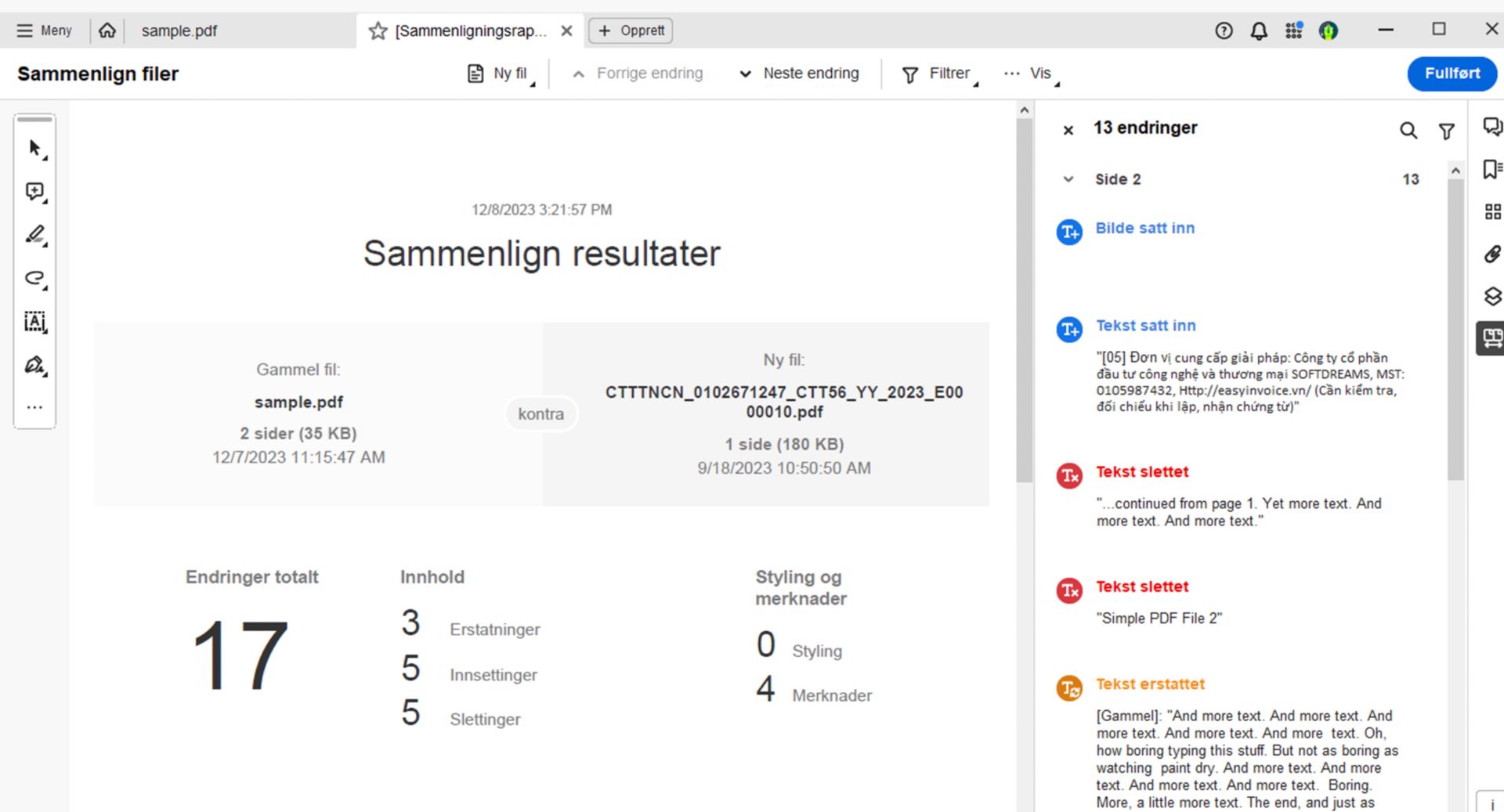Open the attachments paperclip panel
The width and height of the screenshot is (1504, 812).
[x=1491, y=254]
